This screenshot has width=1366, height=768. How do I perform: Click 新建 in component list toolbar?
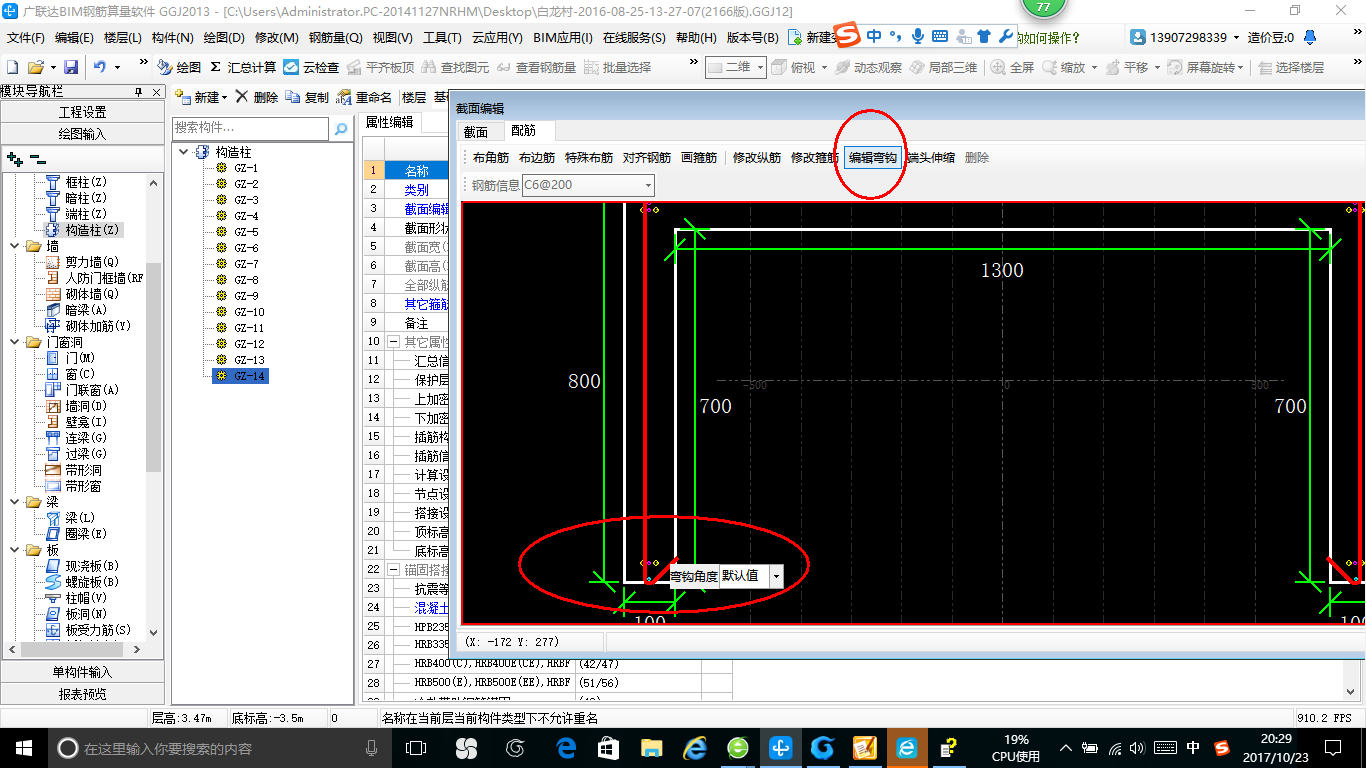pos(201,97)
